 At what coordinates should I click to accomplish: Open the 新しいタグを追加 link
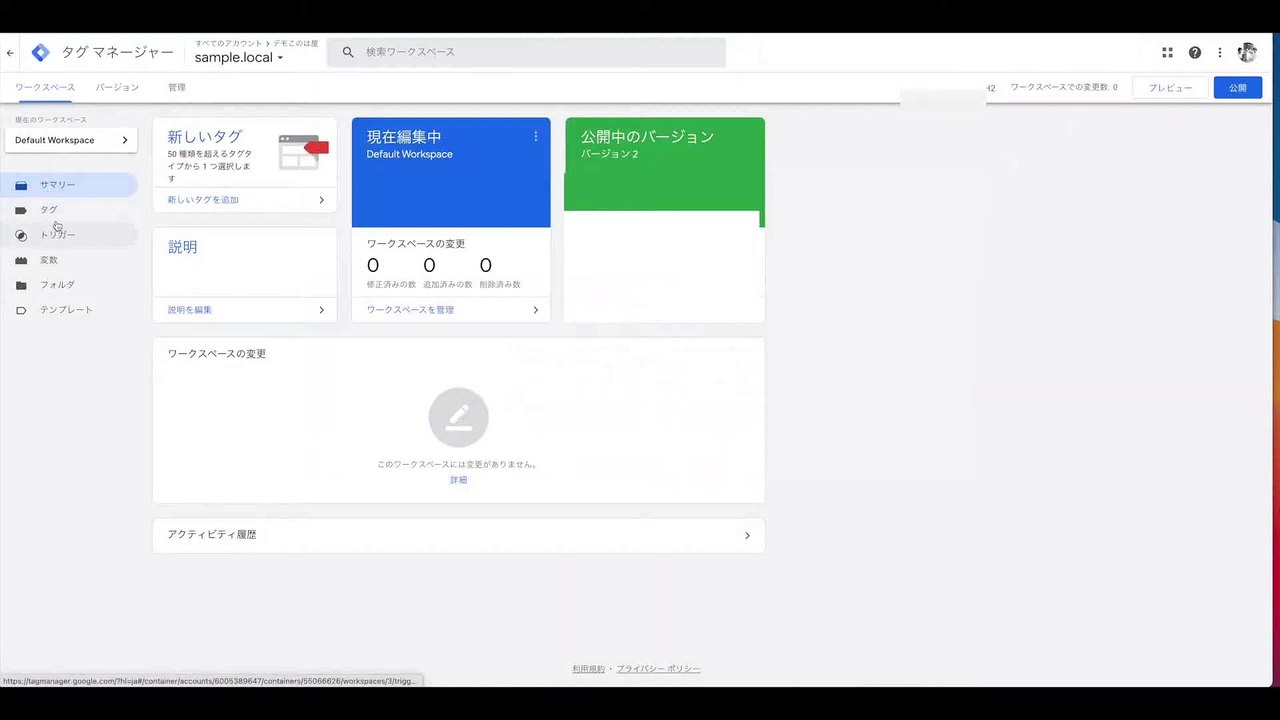203,200
